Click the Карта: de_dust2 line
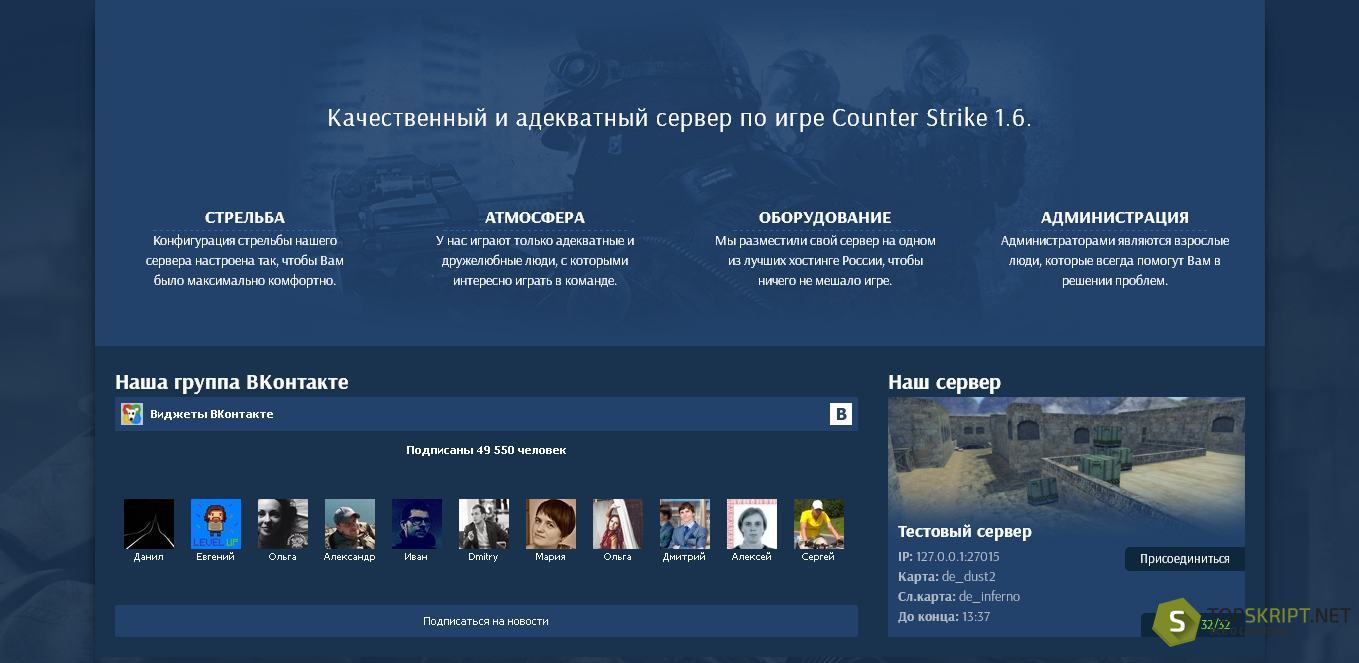 (x=947, y=577)
